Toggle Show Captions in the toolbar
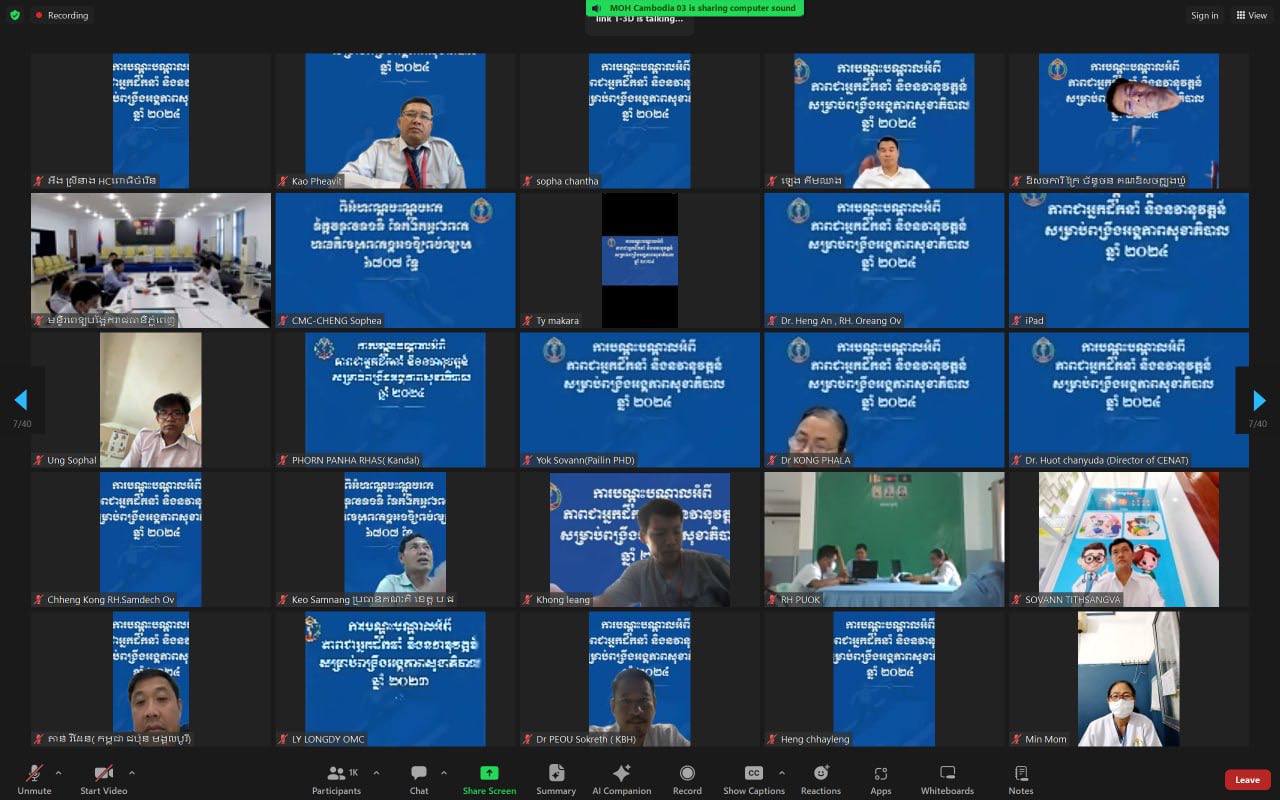This screenshot has height=800, width=1280. point(753,773)
